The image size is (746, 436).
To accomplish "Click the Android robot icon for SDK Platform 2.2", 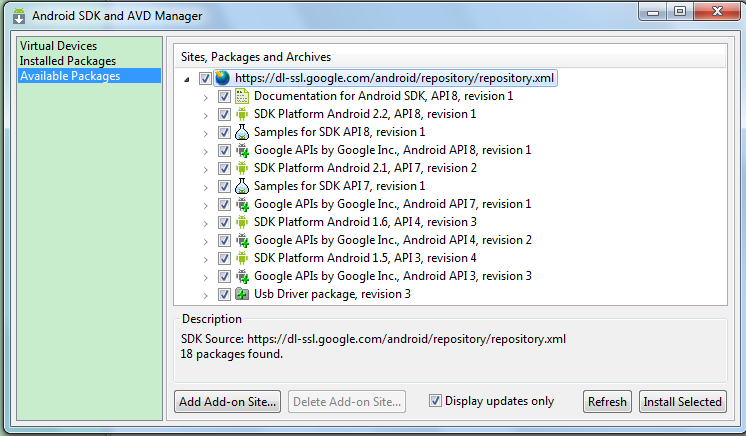I will pos(242,114).
